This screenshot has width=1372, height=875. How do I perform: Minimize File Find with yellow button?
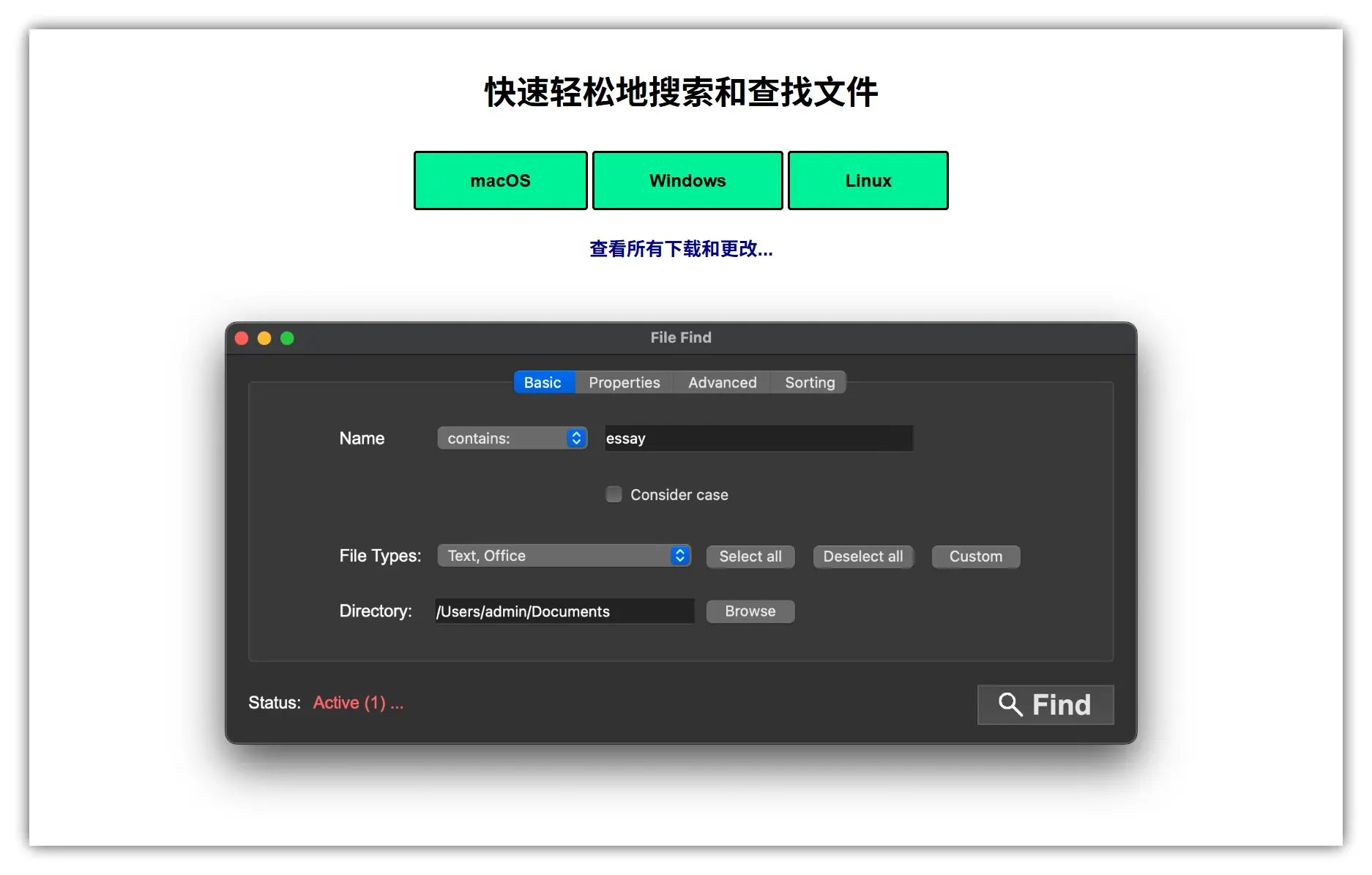point(264,338)
